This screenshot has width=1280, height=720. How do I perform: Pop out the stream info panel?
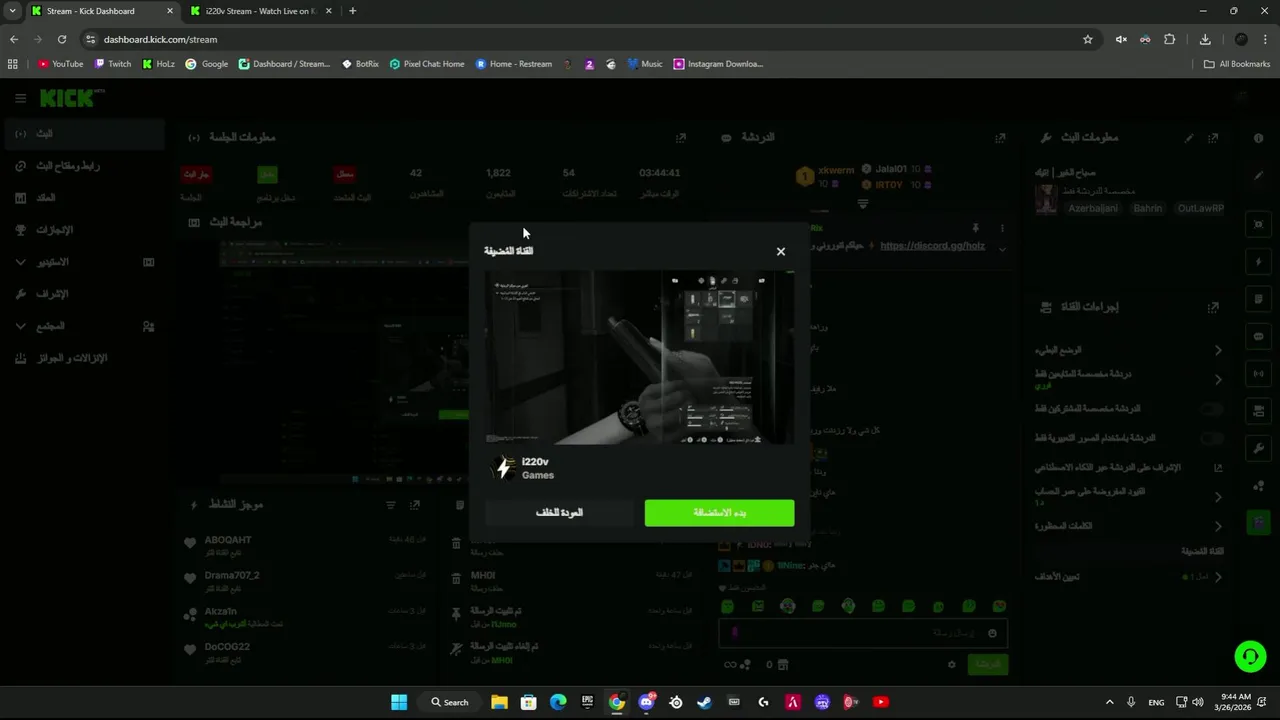1213,138
